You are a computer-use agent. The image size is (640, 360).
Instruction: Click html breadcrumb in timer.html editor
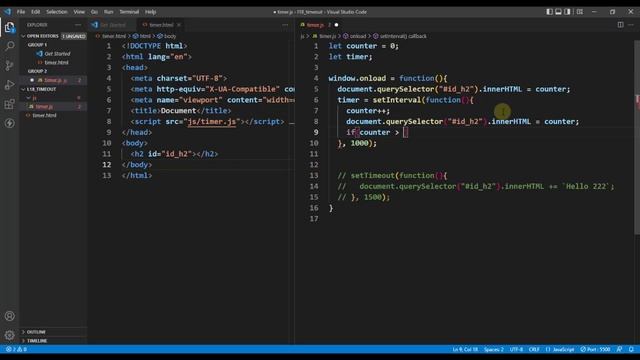(x=142, y=36)
